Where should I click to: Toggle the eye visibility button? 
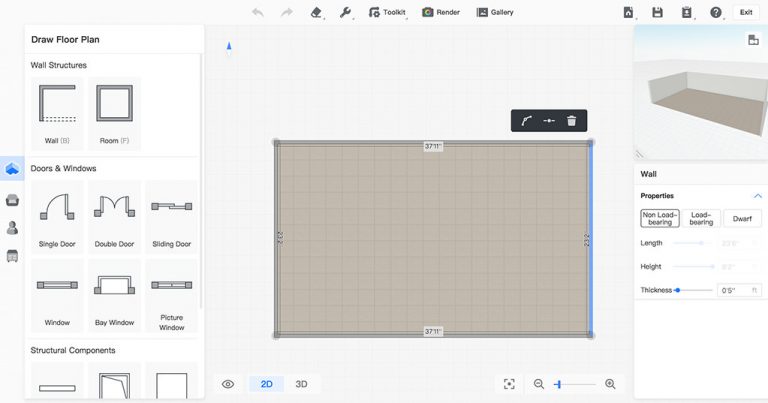pos(228,384)
